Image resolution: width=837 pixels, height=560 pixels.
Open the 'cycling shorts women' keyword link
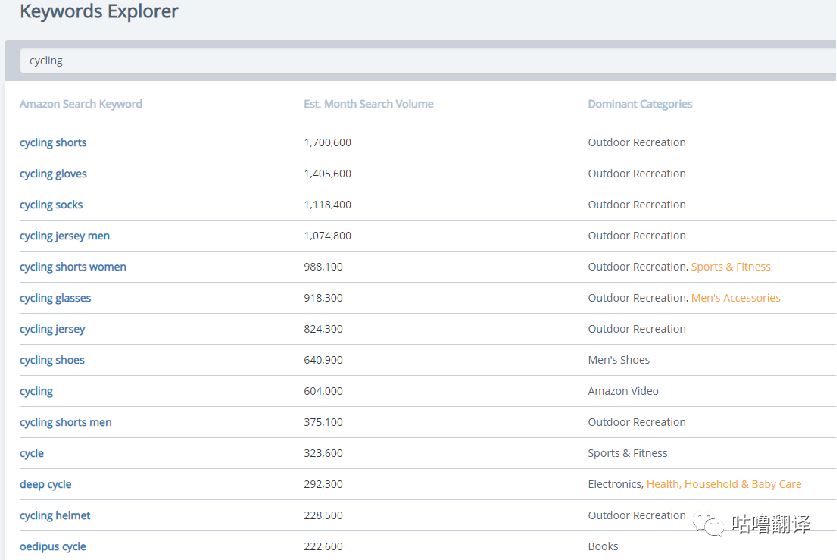click(x=73, y=266)
